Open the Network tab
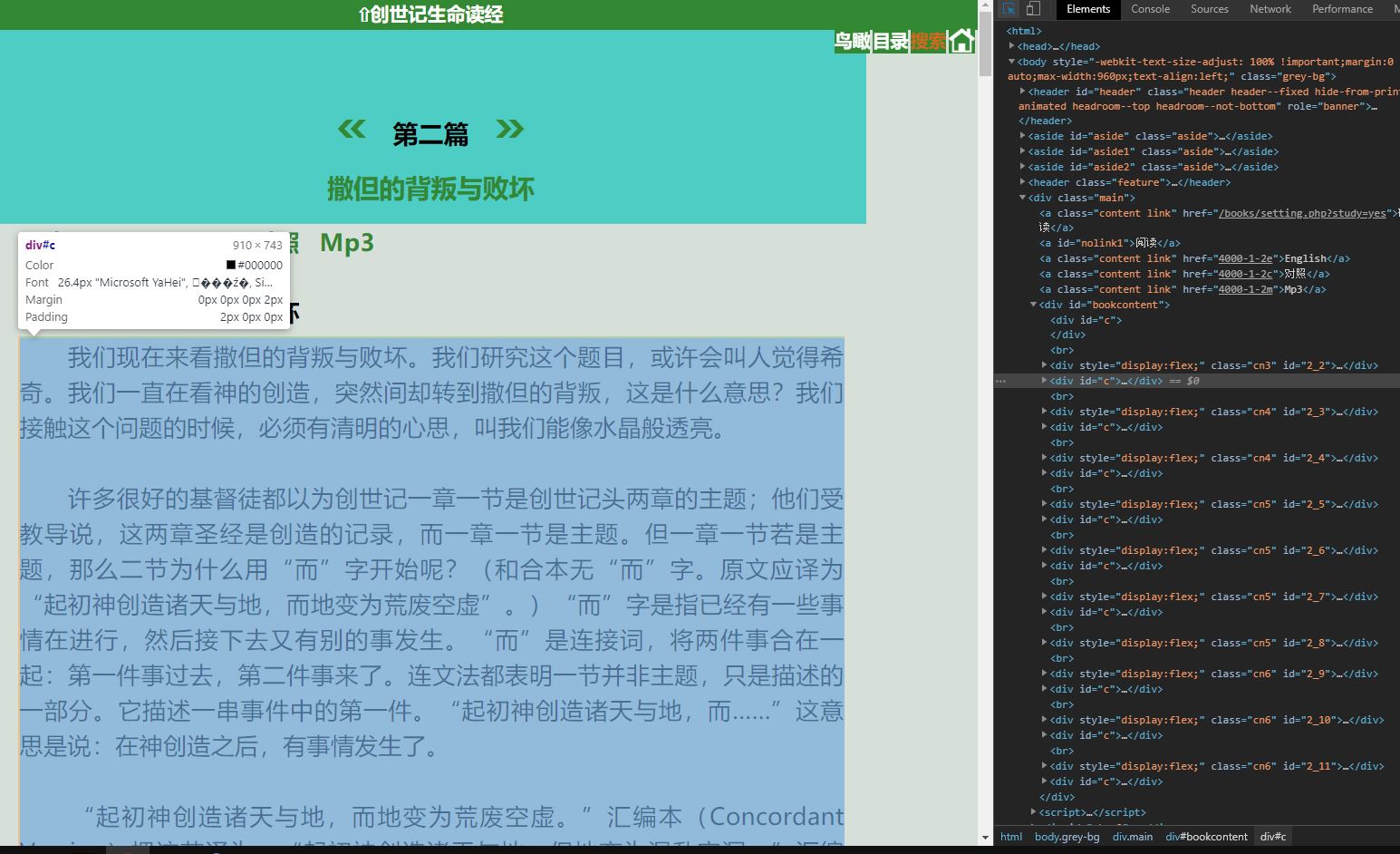 point(1270,9)
